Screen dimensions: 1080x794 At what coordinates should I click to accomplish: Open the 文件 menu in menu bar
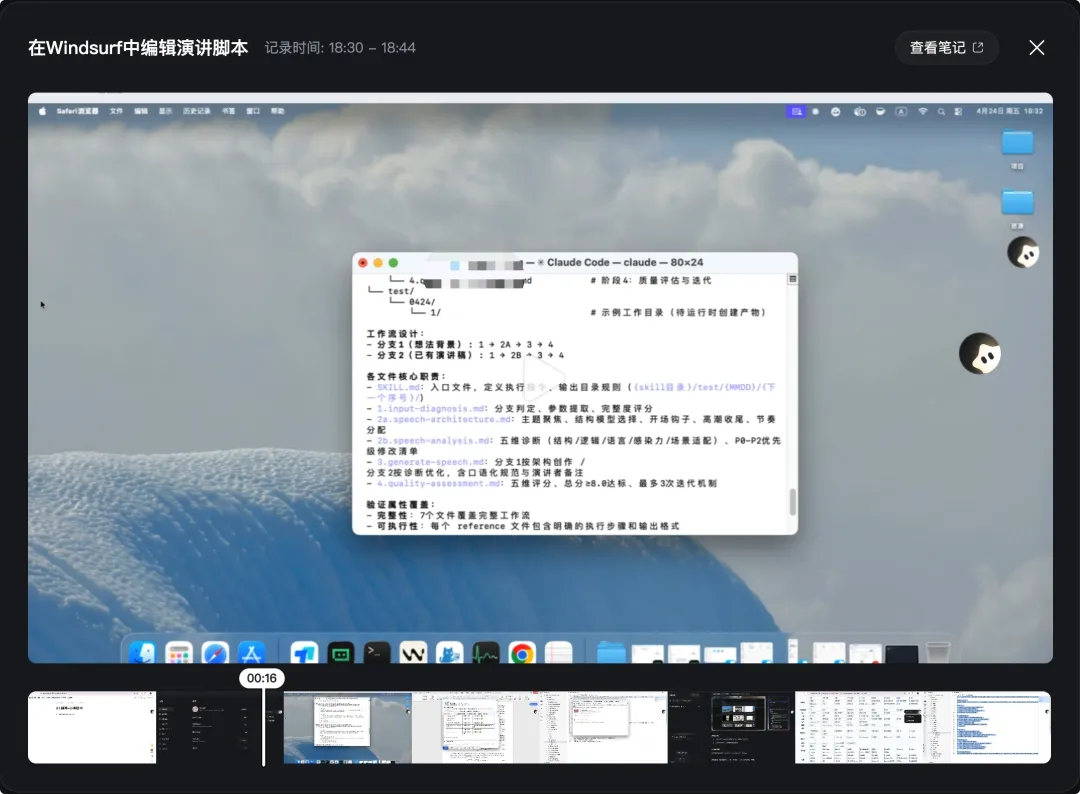pos(116,111)
